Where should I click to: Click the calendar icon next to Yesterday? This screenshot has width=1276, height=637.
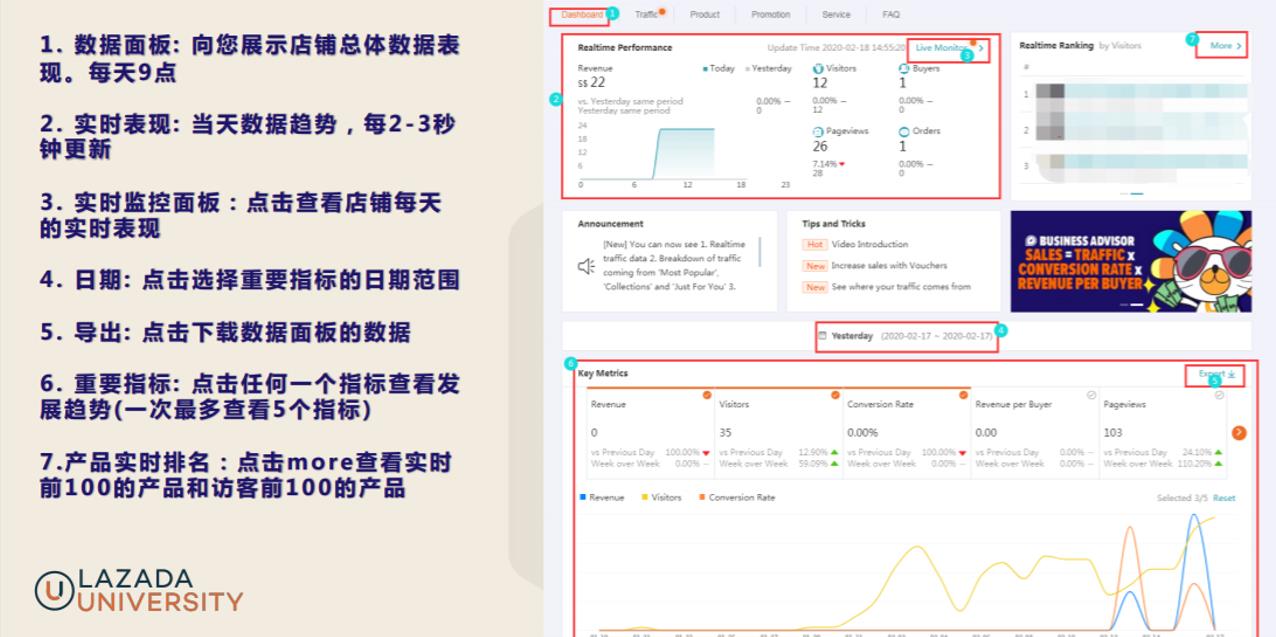click(x=824, y=337)
